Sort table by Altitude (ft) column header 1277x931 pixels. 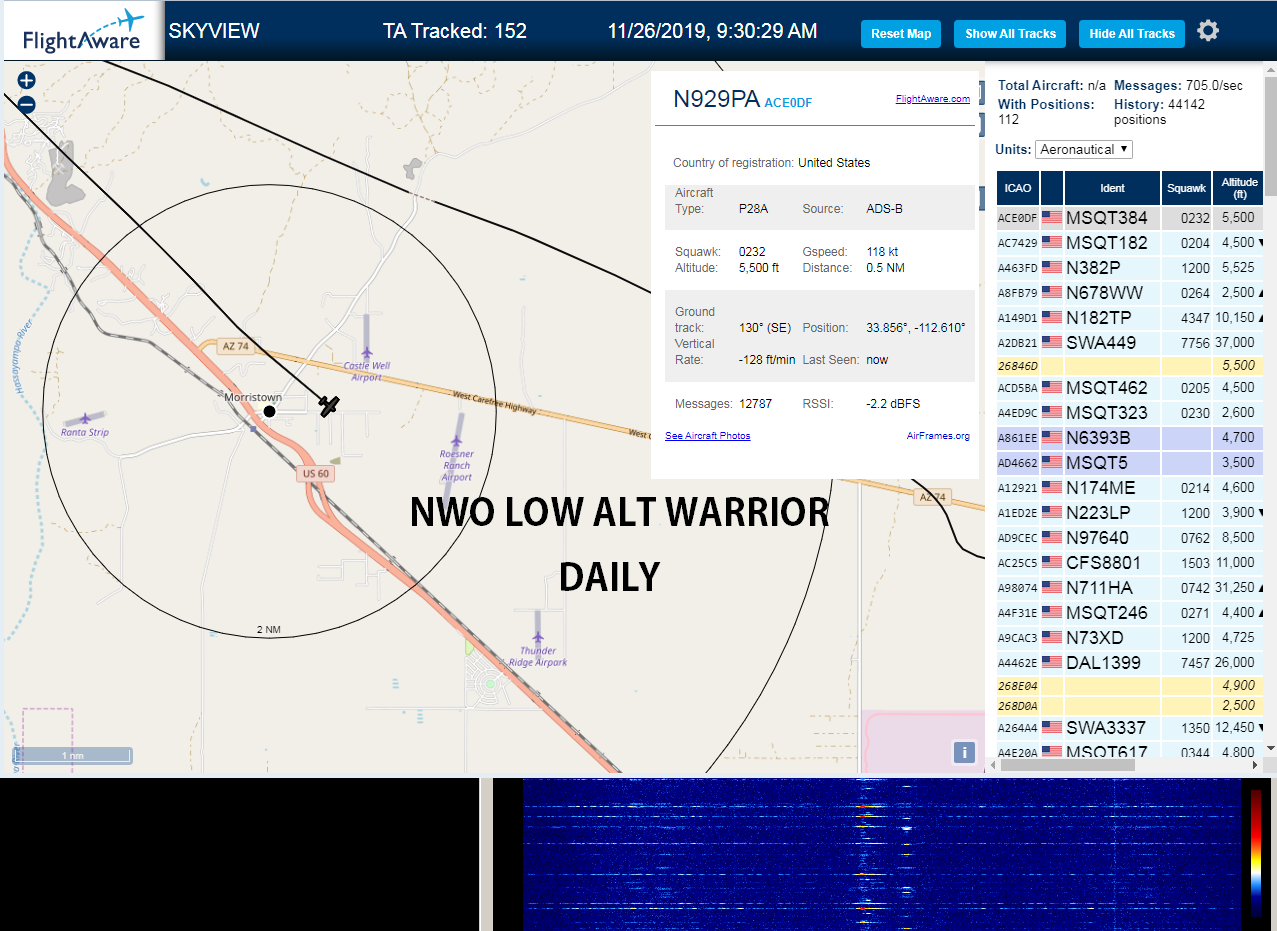pyautogui.click(x=1239, y=188)
